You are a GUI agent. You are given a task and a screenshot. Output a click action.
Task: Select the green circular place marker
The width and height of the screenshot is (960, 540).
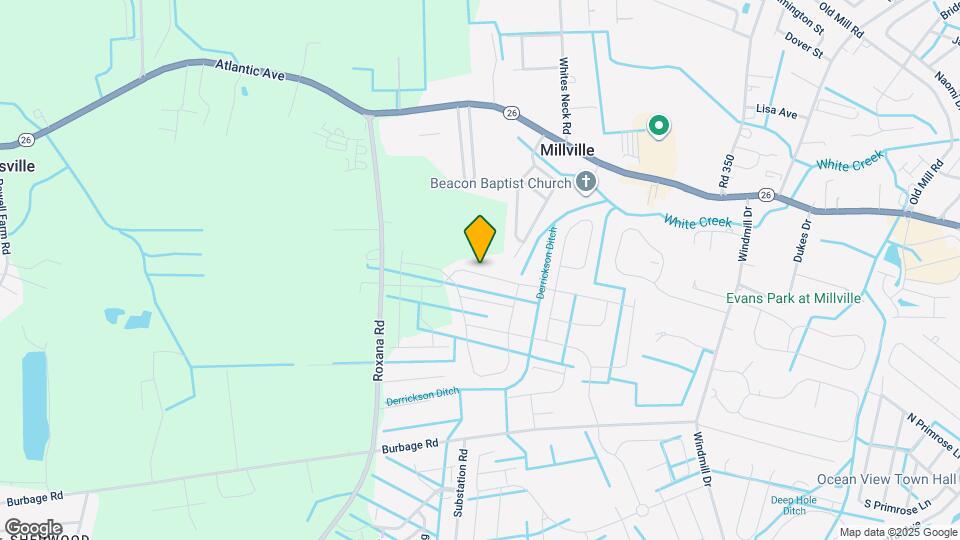point(659,126)
